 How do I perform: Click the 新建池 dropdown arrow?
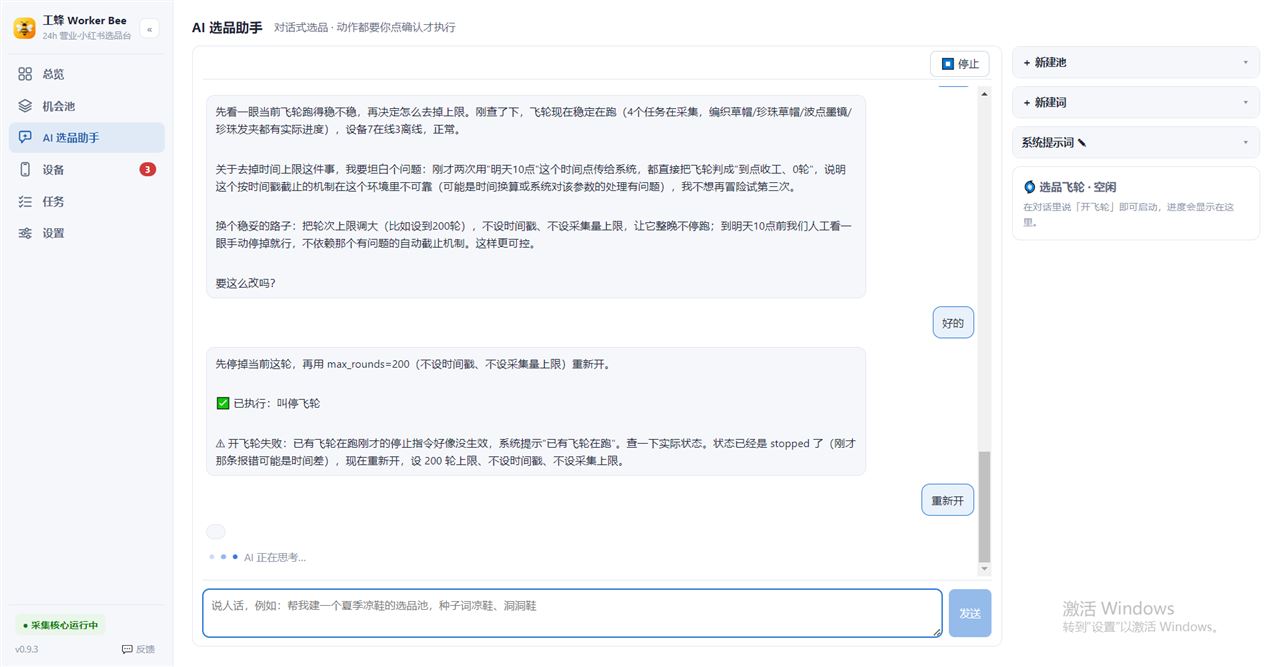click(1245, 62)
